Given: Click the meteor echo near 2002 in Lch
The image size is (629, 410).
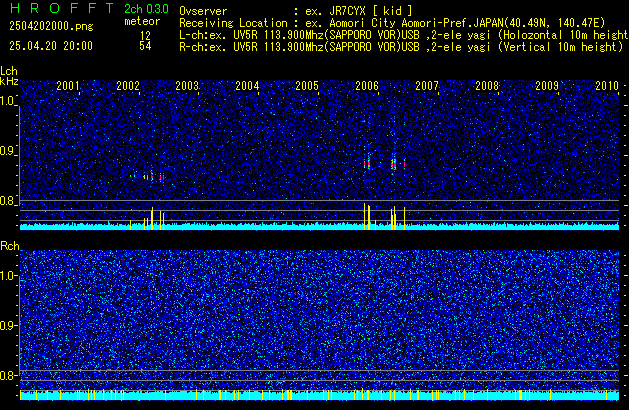Looking at the screenshot, I should (x=149, y=177).
